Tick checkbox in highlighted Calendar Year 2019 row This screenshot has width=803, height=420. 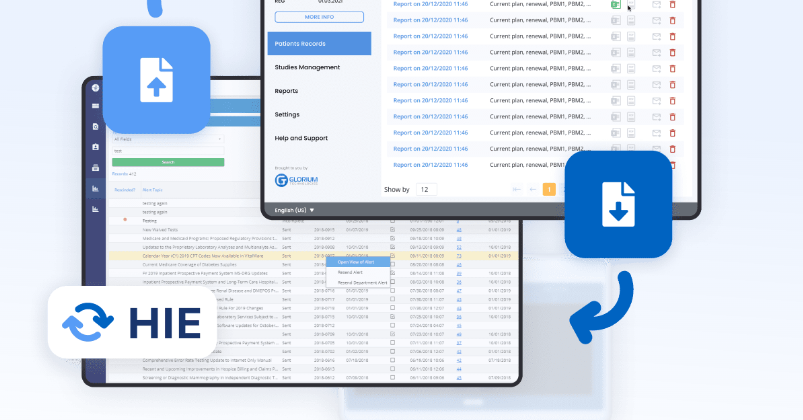click(x=392, y=255)
